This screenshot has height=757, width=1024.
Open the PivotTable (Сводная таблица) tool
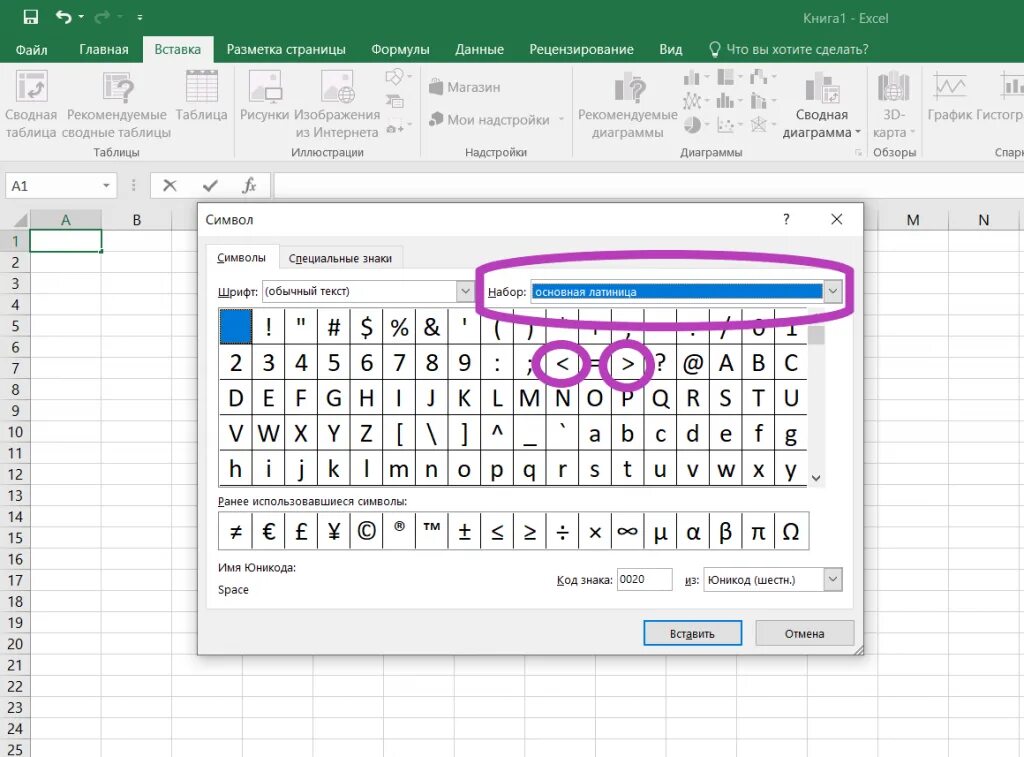31,105
